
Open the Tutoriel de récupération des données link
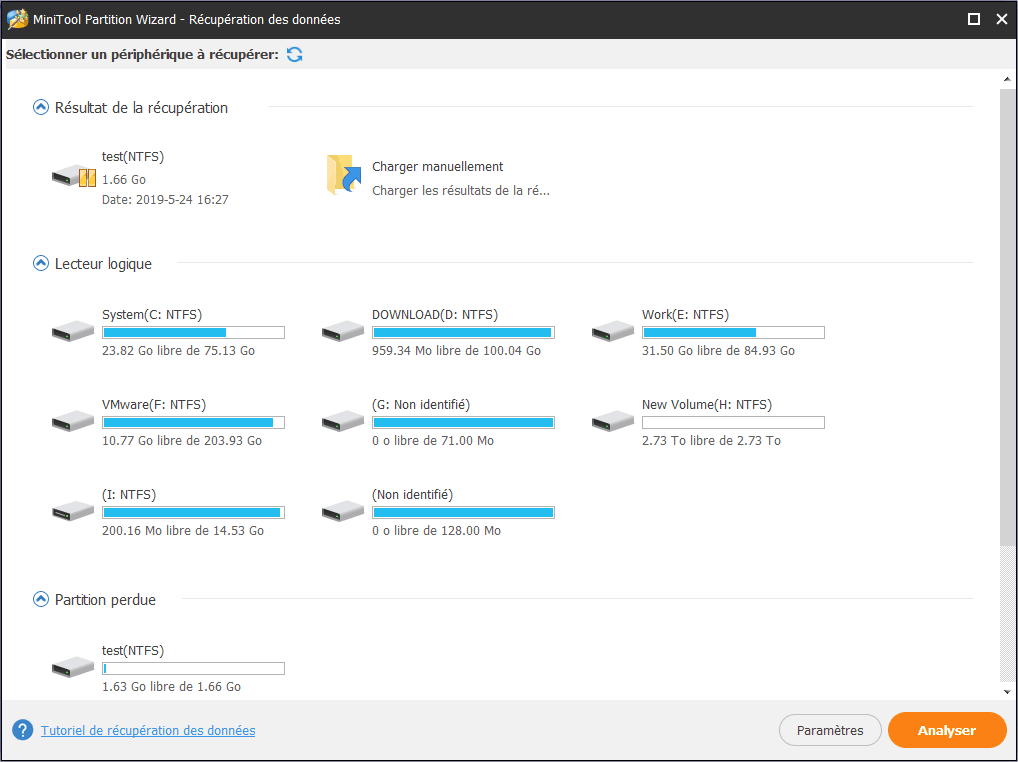[147, 730]
